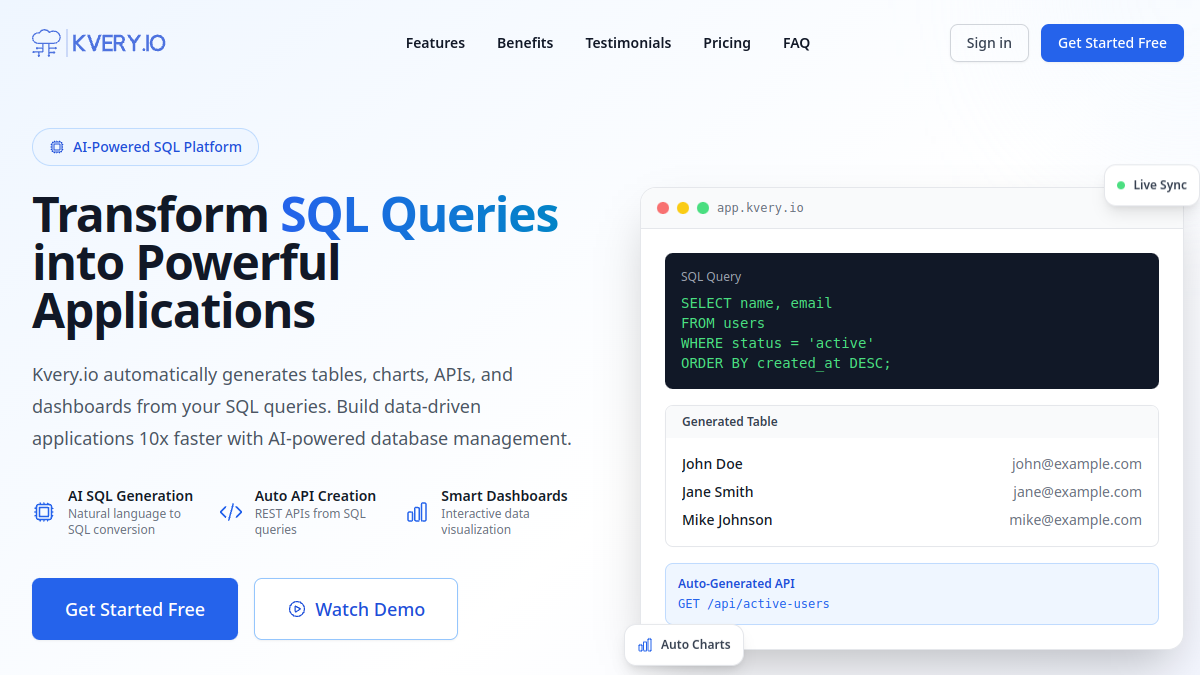Click the 'FROM users' code line

723,323
